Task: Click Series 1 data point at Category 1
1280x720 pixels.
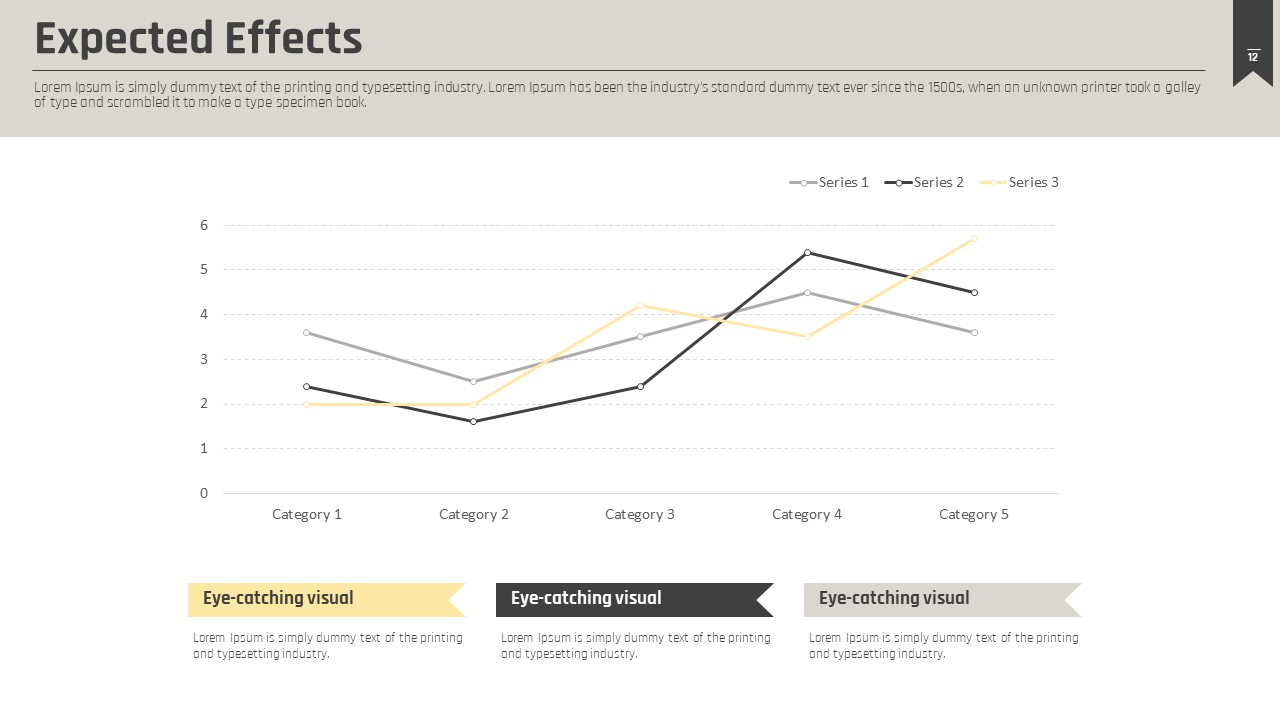Action: pos(306,332)
